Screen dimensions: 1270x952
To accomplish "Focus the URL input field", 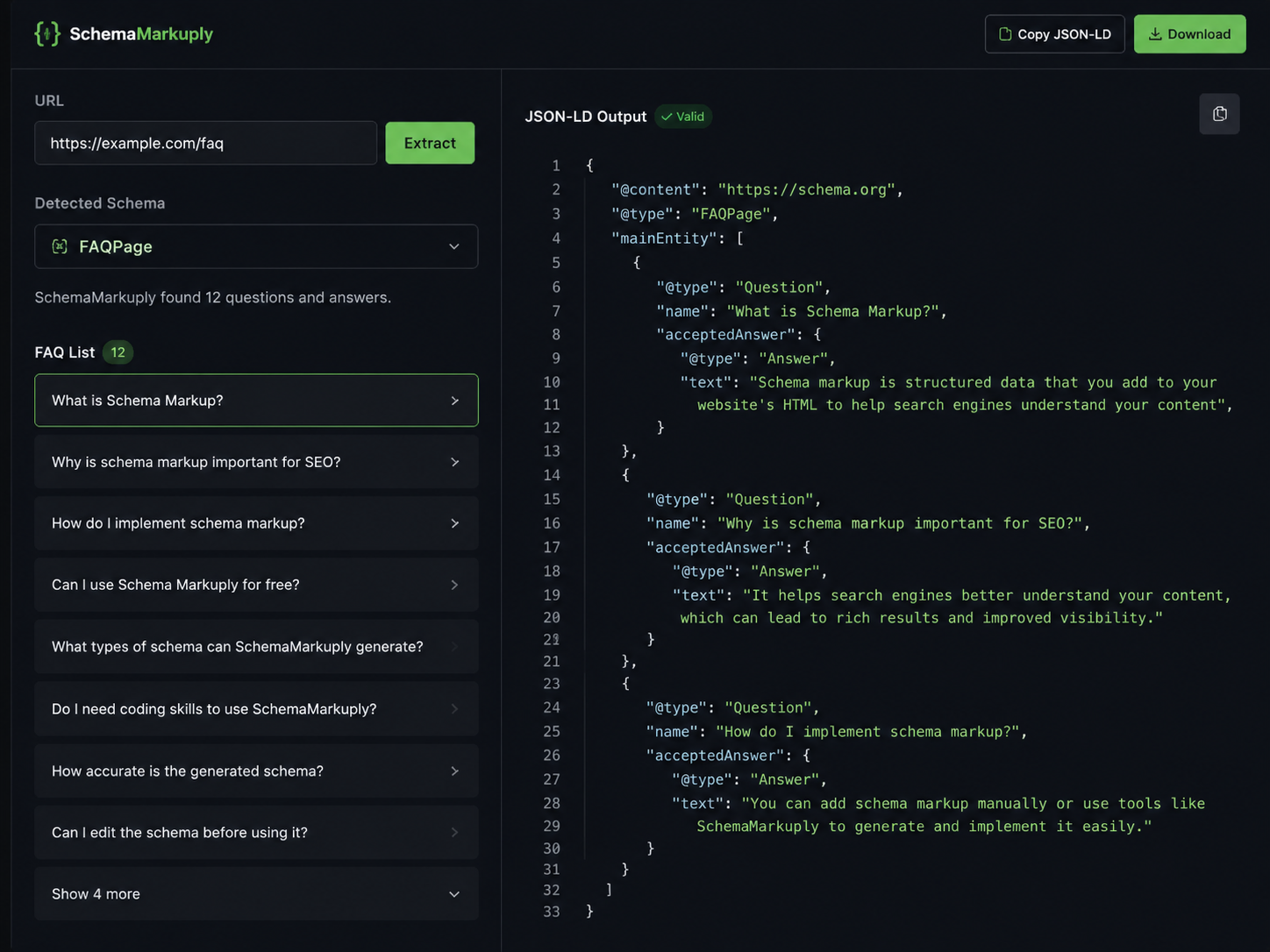I will pos(205,143).
